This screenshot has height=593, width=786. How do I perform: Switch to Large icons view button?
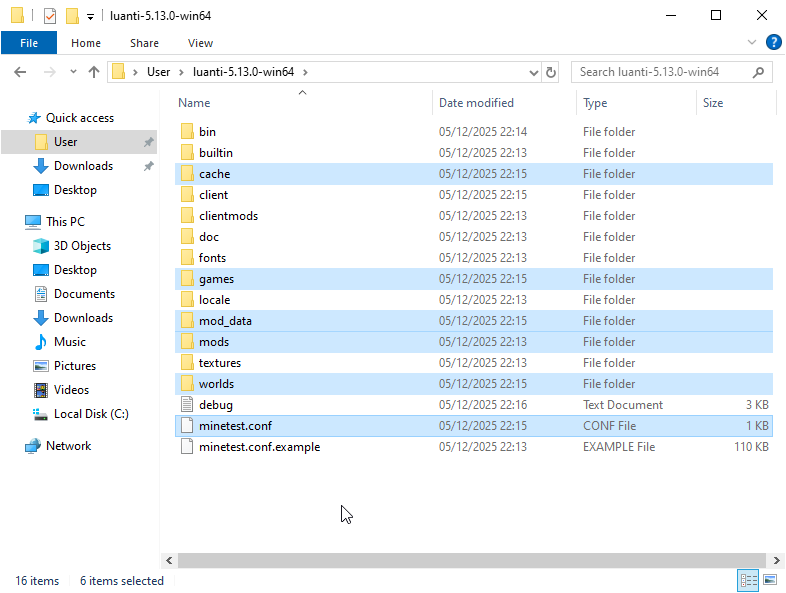point(770,580)
